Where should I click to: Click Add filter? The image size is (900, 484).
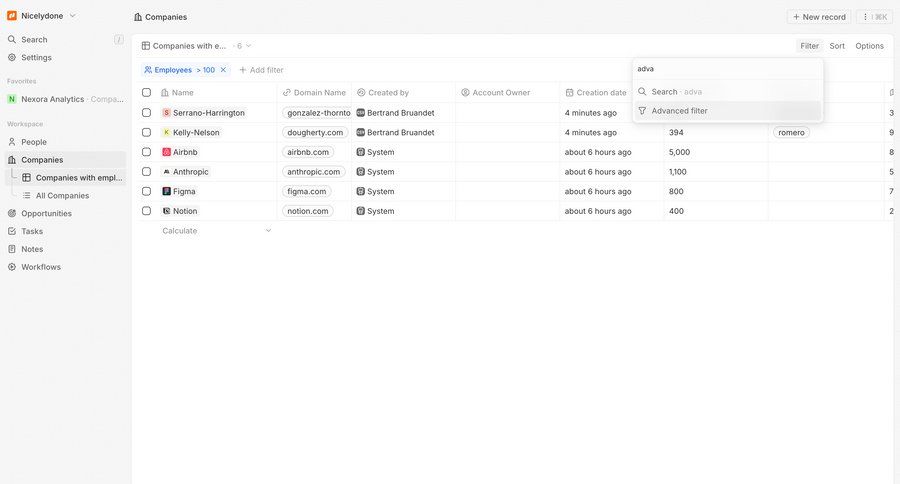click(x=261, y=69)
